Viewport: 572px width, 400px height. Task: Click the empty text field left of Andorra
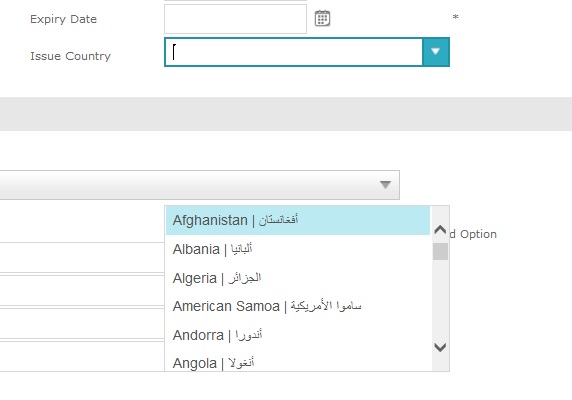[82, 323]
